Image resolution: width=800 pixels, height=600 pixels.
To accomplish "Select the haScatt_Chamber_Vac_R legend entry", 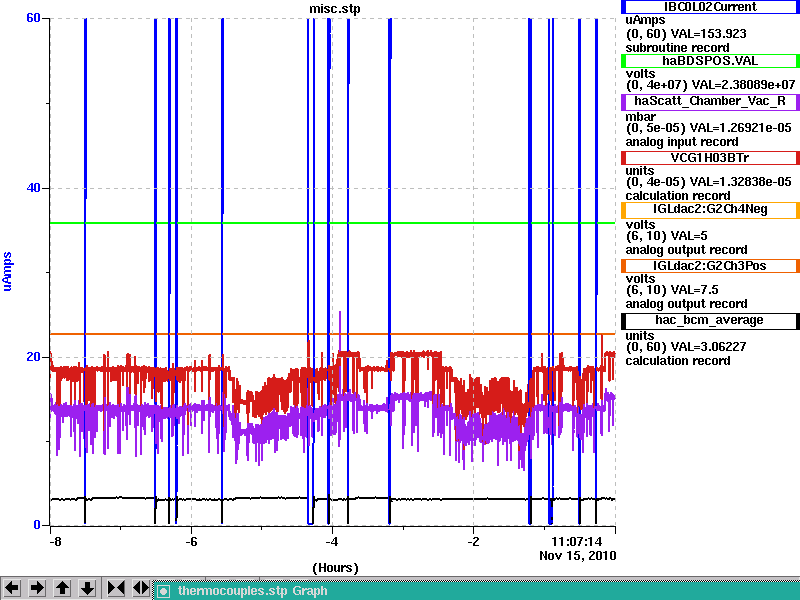I will point(710,102).
